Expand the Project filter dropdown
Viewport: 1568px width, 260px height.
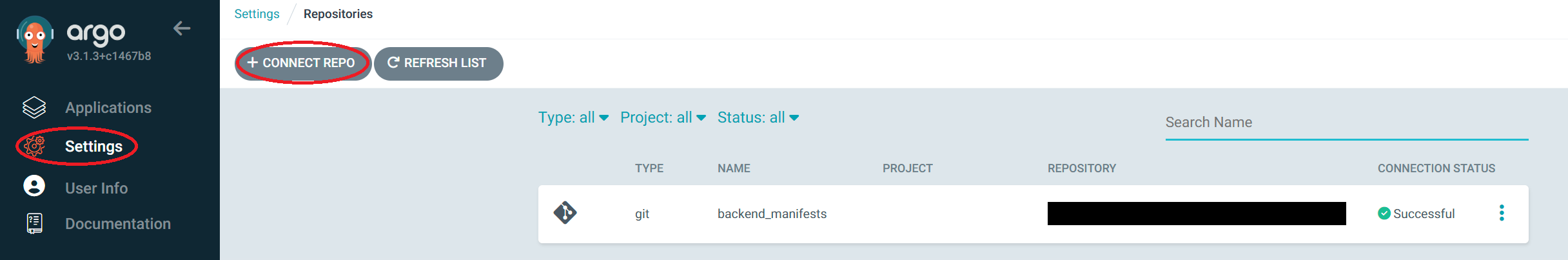click(x=663, y=117)
